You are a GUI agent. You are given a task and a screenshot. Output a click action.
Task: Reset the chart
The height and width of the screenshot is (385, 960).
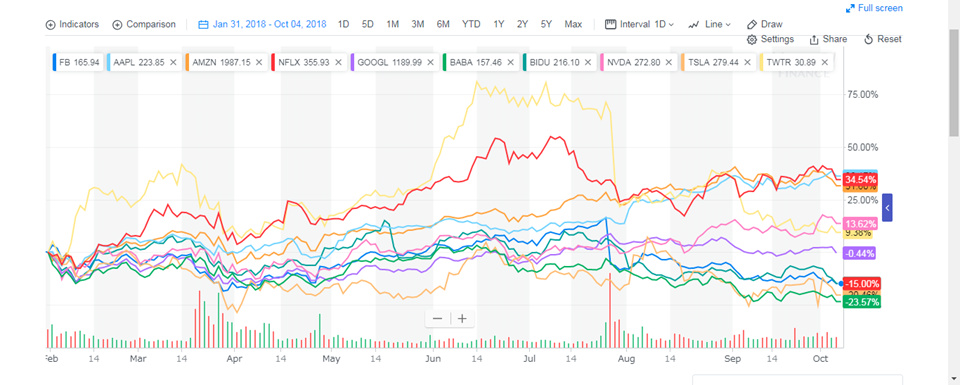pyautogui.click(x=882, y=39)
